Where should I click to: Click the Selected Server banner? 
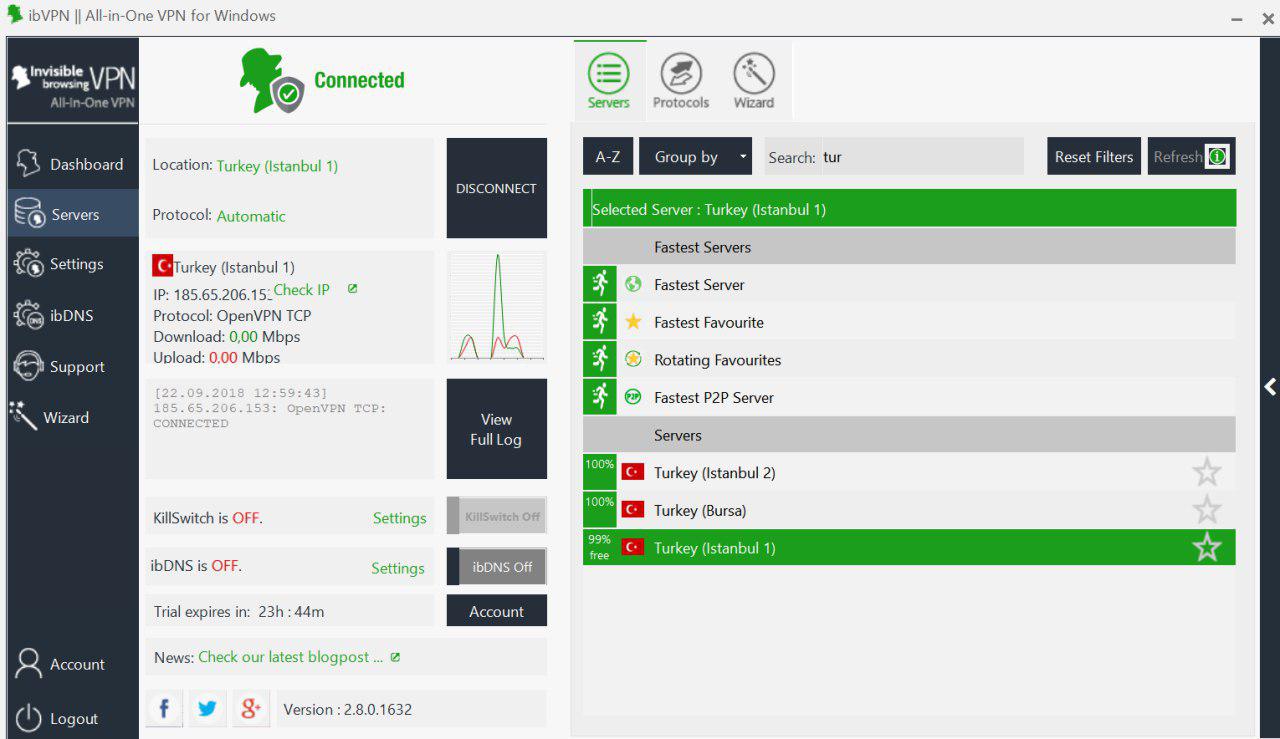click(x=909, y=209)
